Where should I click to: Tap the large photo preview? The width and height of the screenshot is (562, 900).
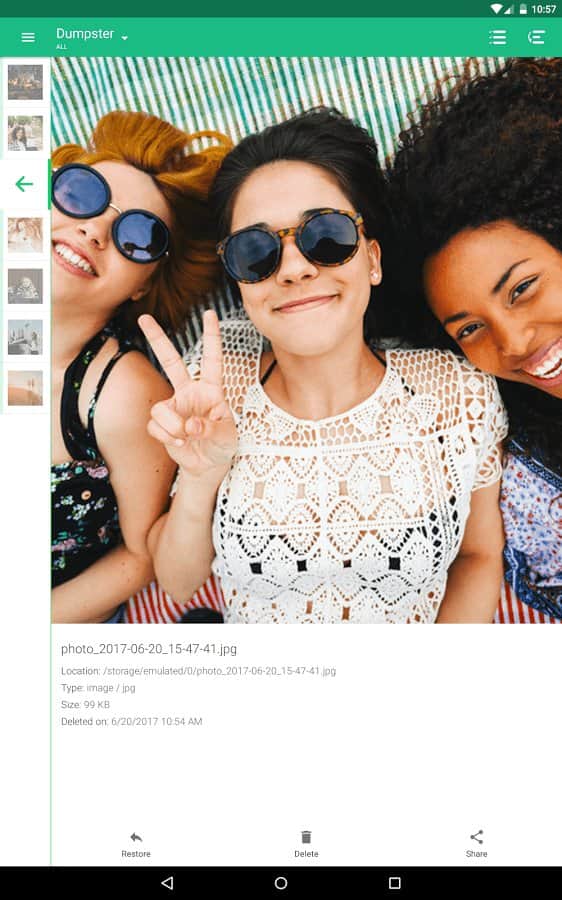[x=307, y=340]
